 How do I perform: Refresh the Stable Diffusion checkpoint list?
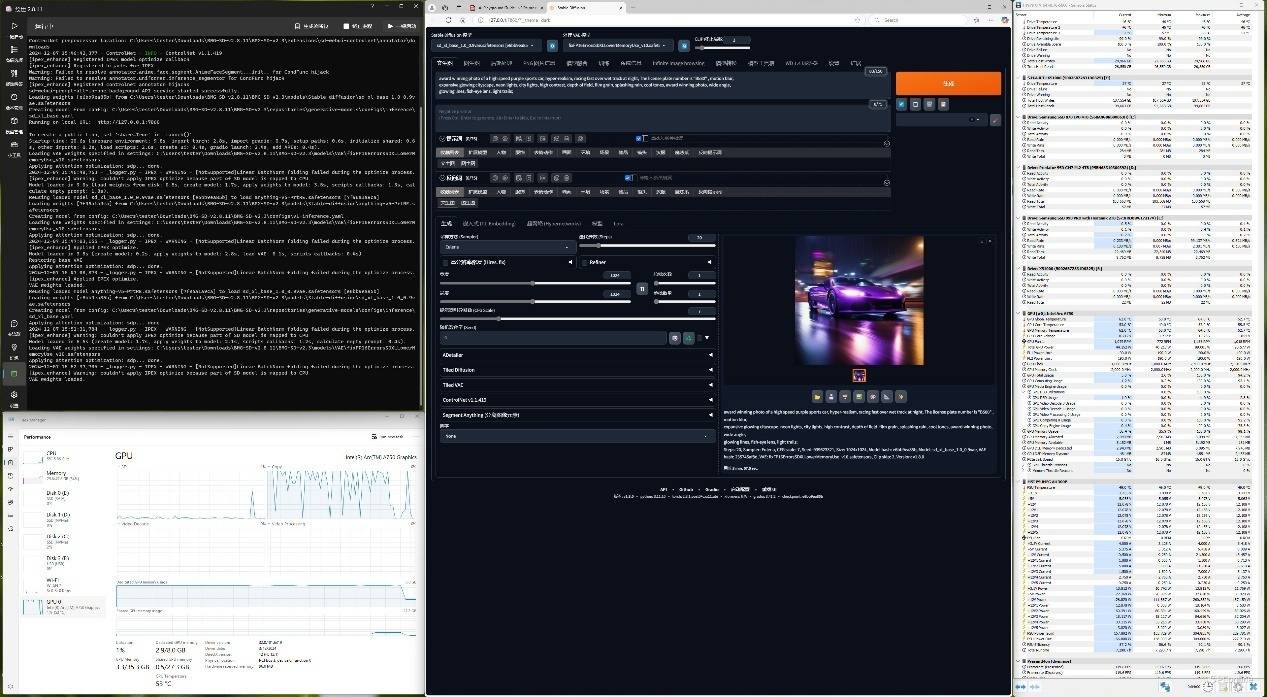click(x=553, y=45)
